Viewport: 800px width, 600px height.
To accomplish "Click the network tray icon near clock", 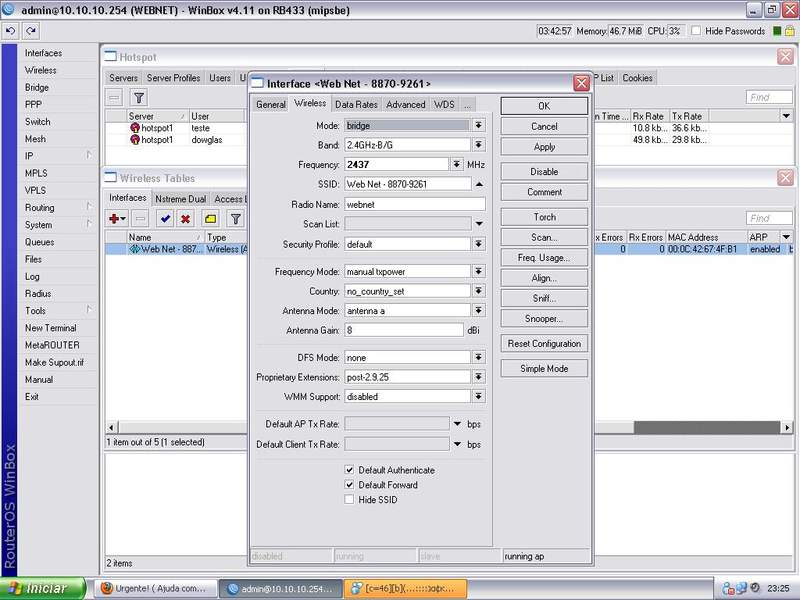I will [x=741, y=589].
